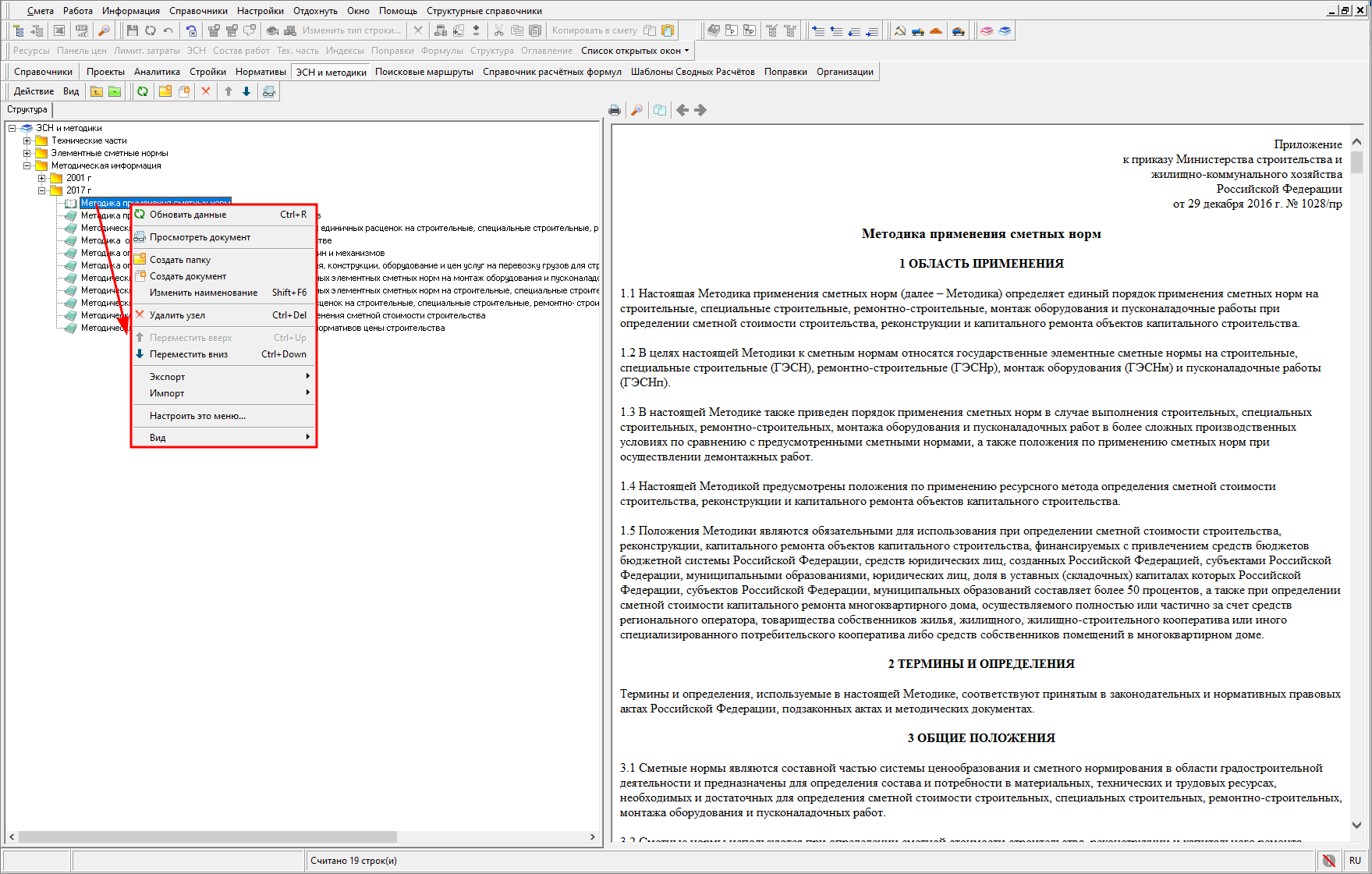Click the blue move-down arrow in the toolbar
The width and height of the screenshot is (1372, 874).
[x=246, y=91]
